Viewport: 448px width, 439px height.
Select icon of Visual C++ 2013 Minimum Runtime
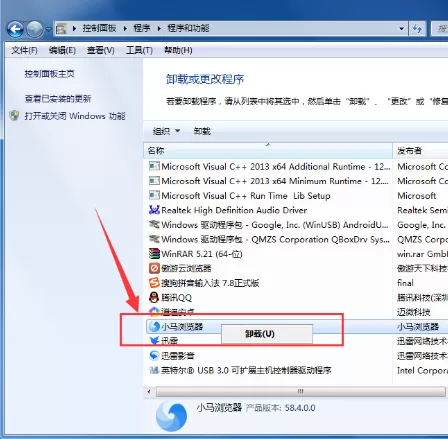pyautogui.click(x=154, y=181)
